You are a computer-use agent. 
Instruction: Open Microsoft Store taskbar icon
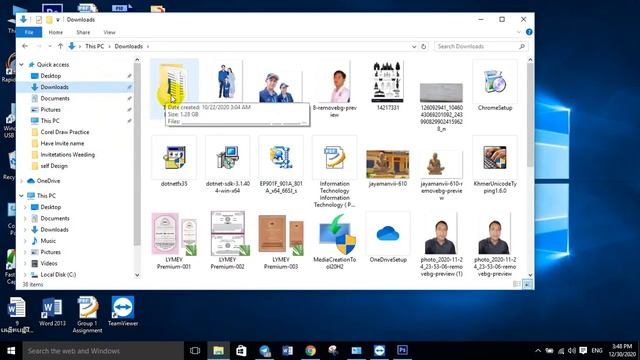[x=241, y=351]
